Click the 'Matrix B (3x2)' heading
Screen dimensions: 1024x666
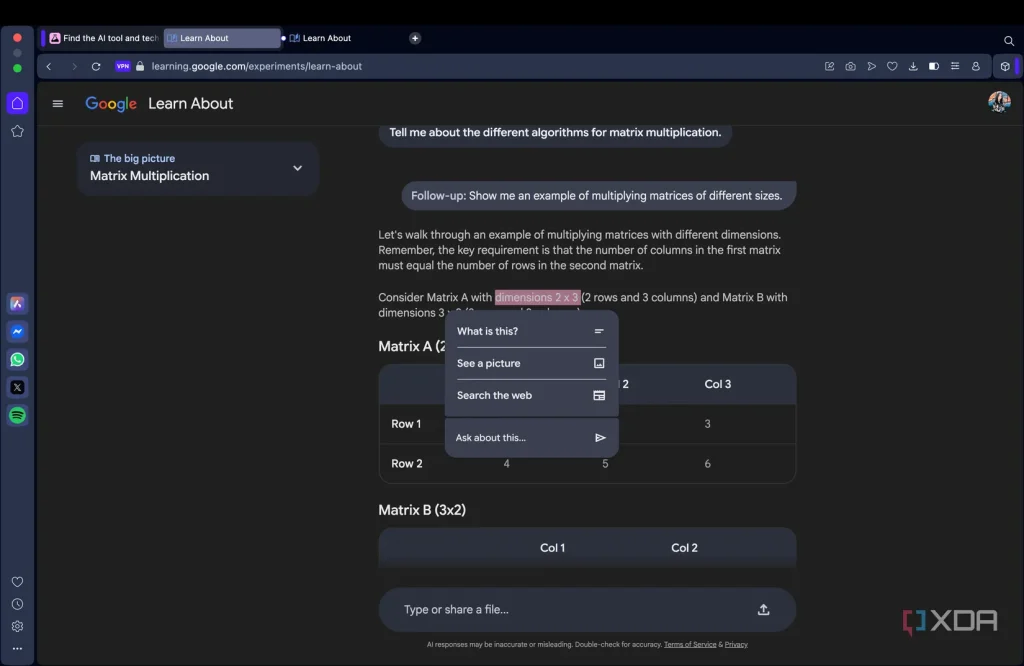point(422,510)
